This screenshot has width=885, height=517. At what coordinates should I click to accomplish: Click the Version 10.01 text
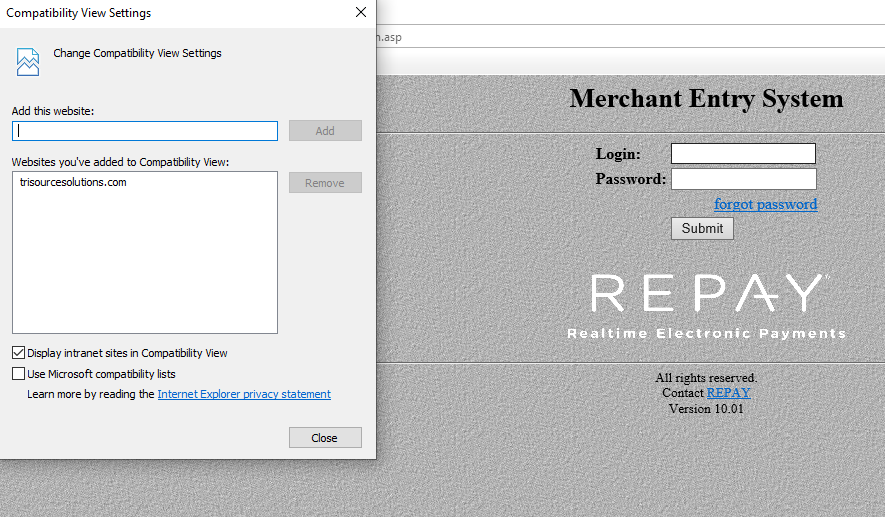[x=706, y=409]
